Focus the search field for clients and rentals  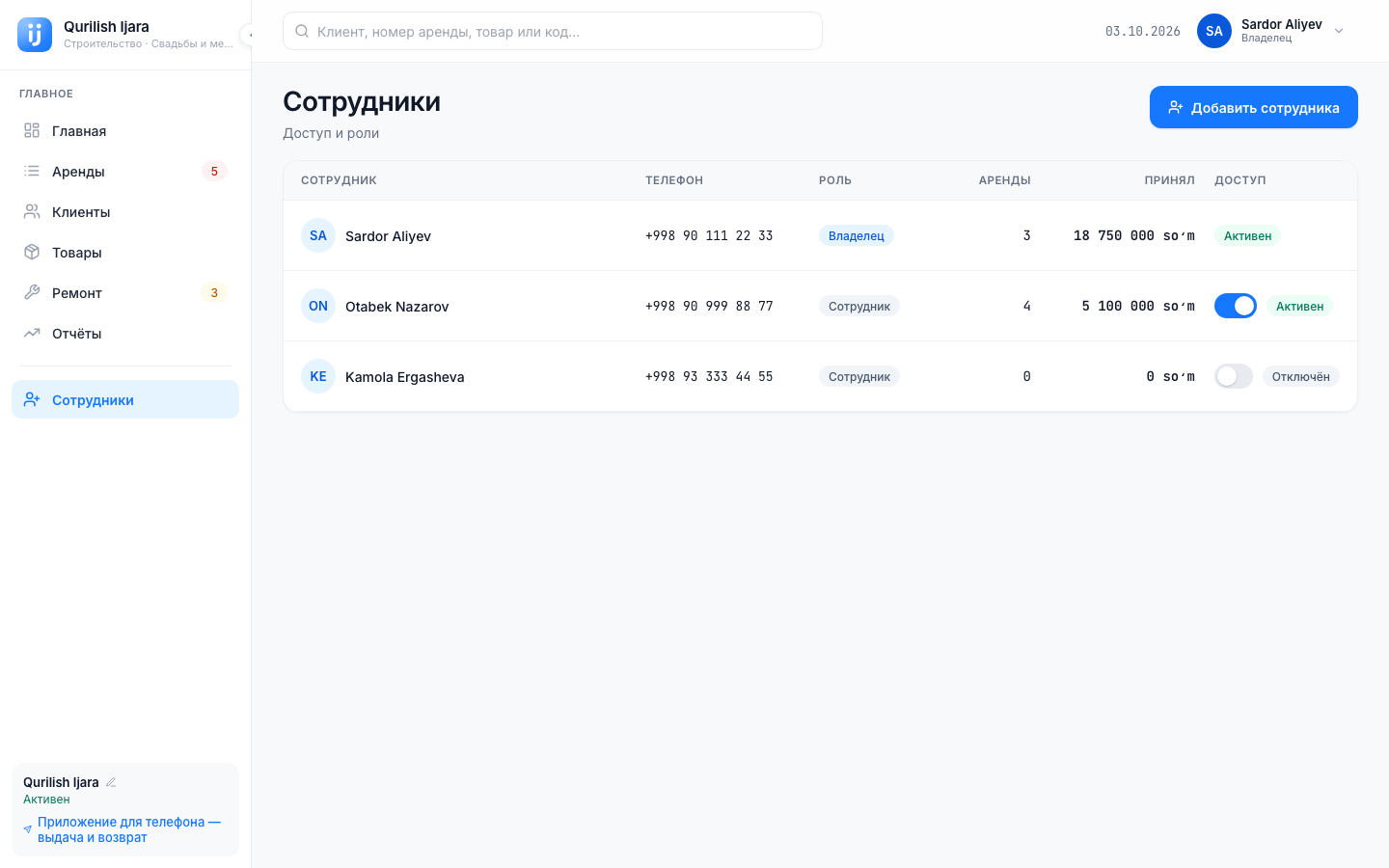coord(553,31)
